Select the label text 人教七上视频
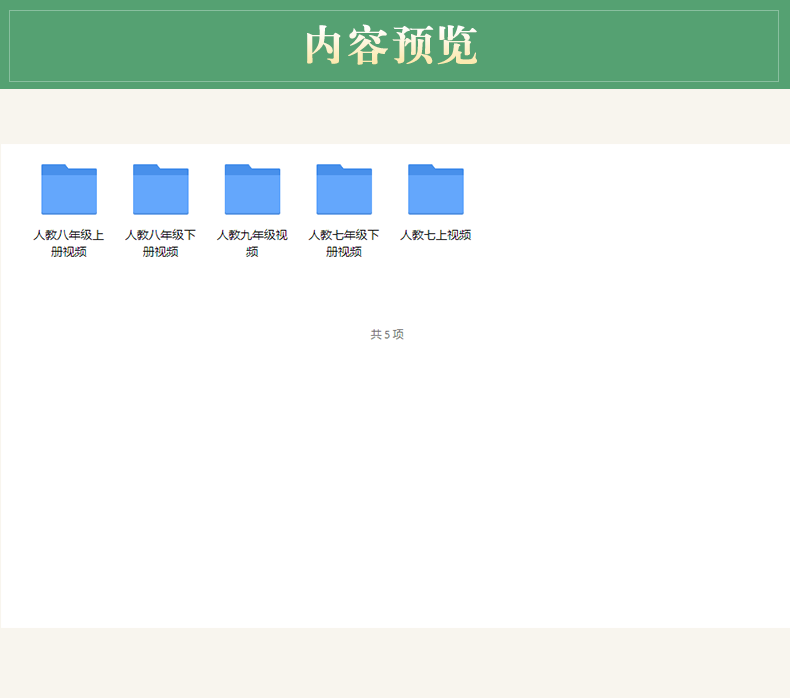The height and width of the screenshot is (698, 790). coord(436,235)
